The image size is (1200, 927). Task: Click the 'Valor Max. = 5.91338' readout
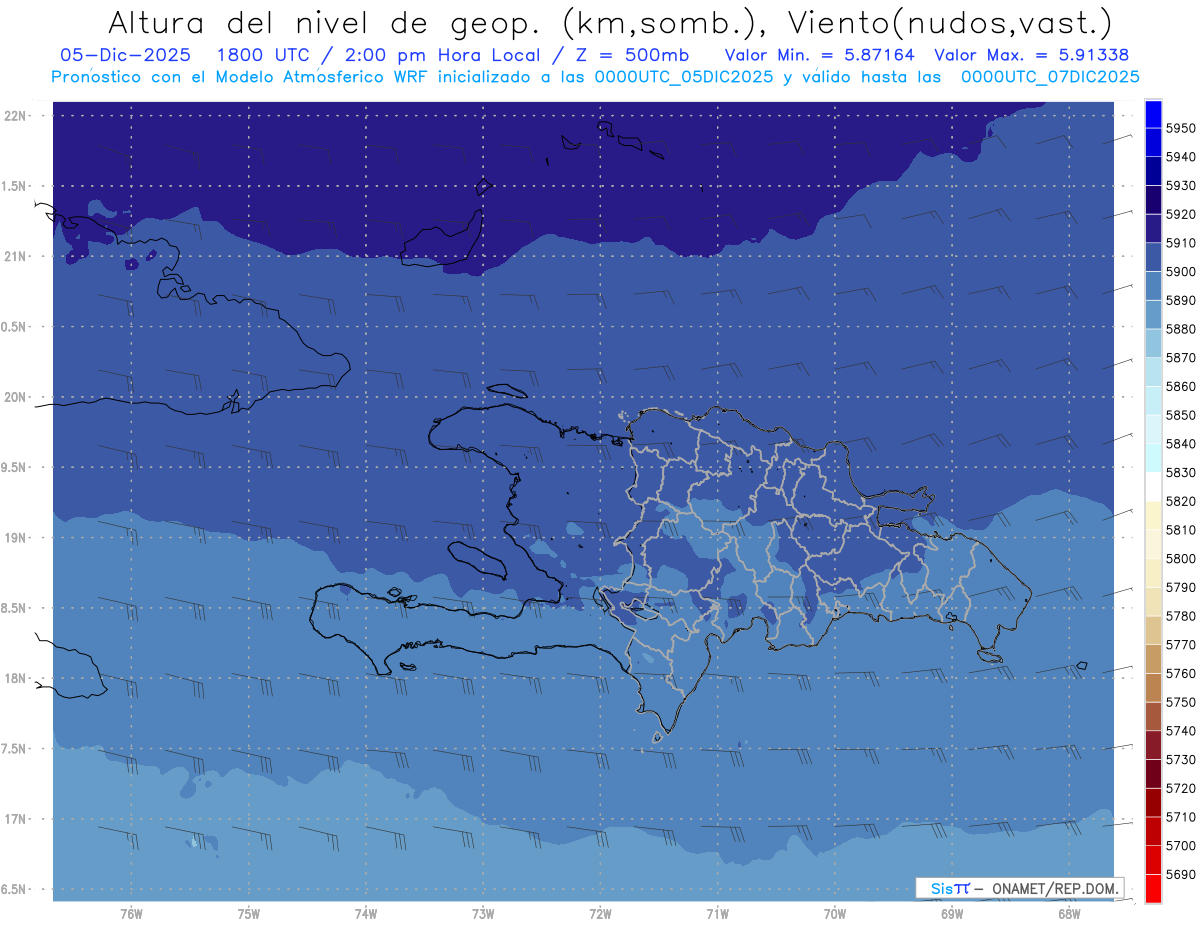tap(1034, 55)
